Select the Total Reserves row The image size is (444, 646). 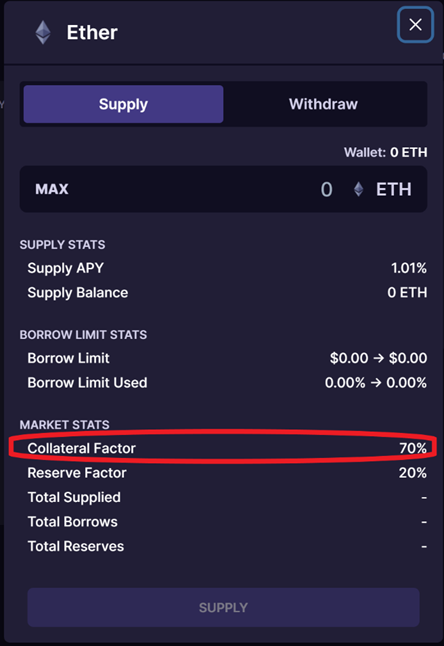pos(227,546)
